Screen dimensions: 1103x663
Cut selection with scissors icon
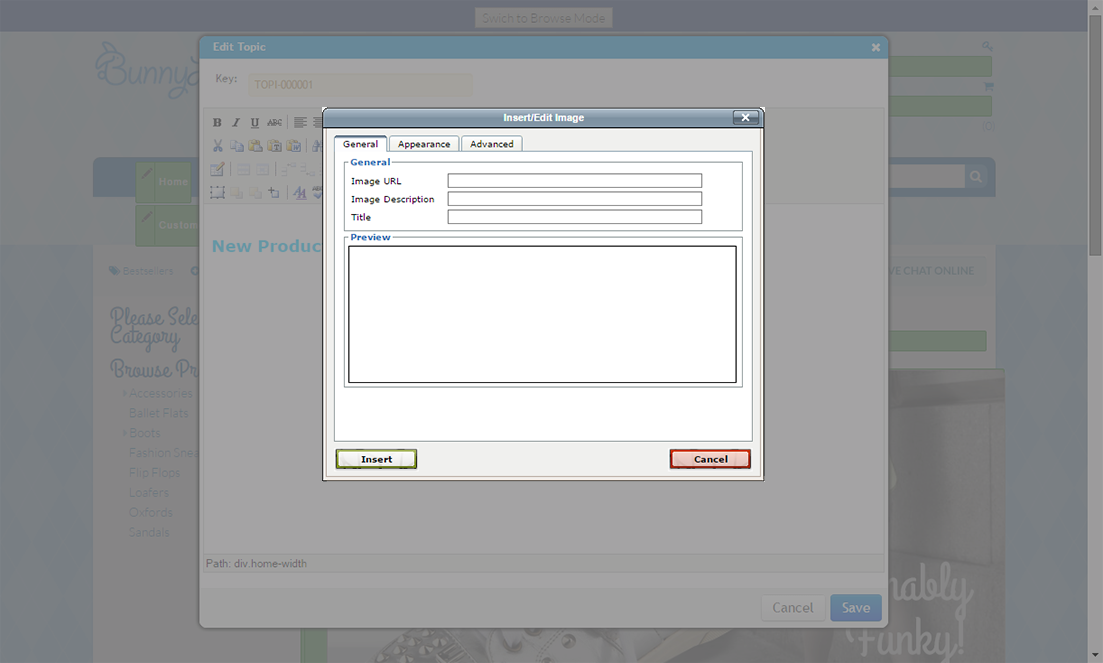tap(217, 146)
